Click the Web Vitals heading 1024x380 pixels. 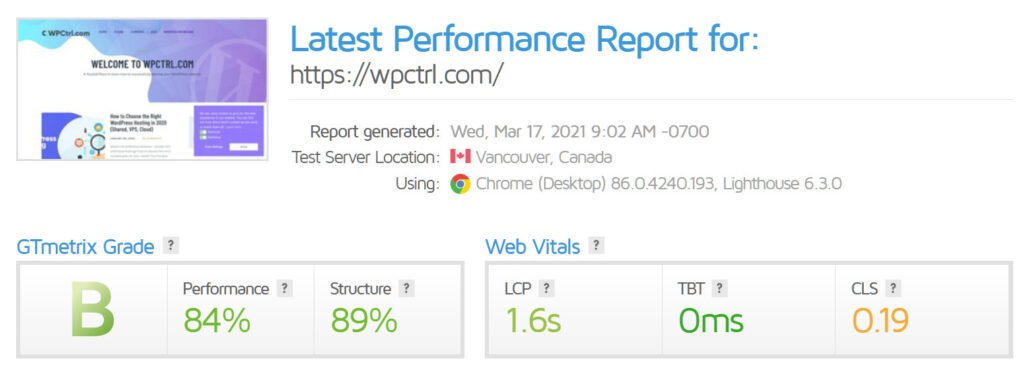[x=532, y=247]
